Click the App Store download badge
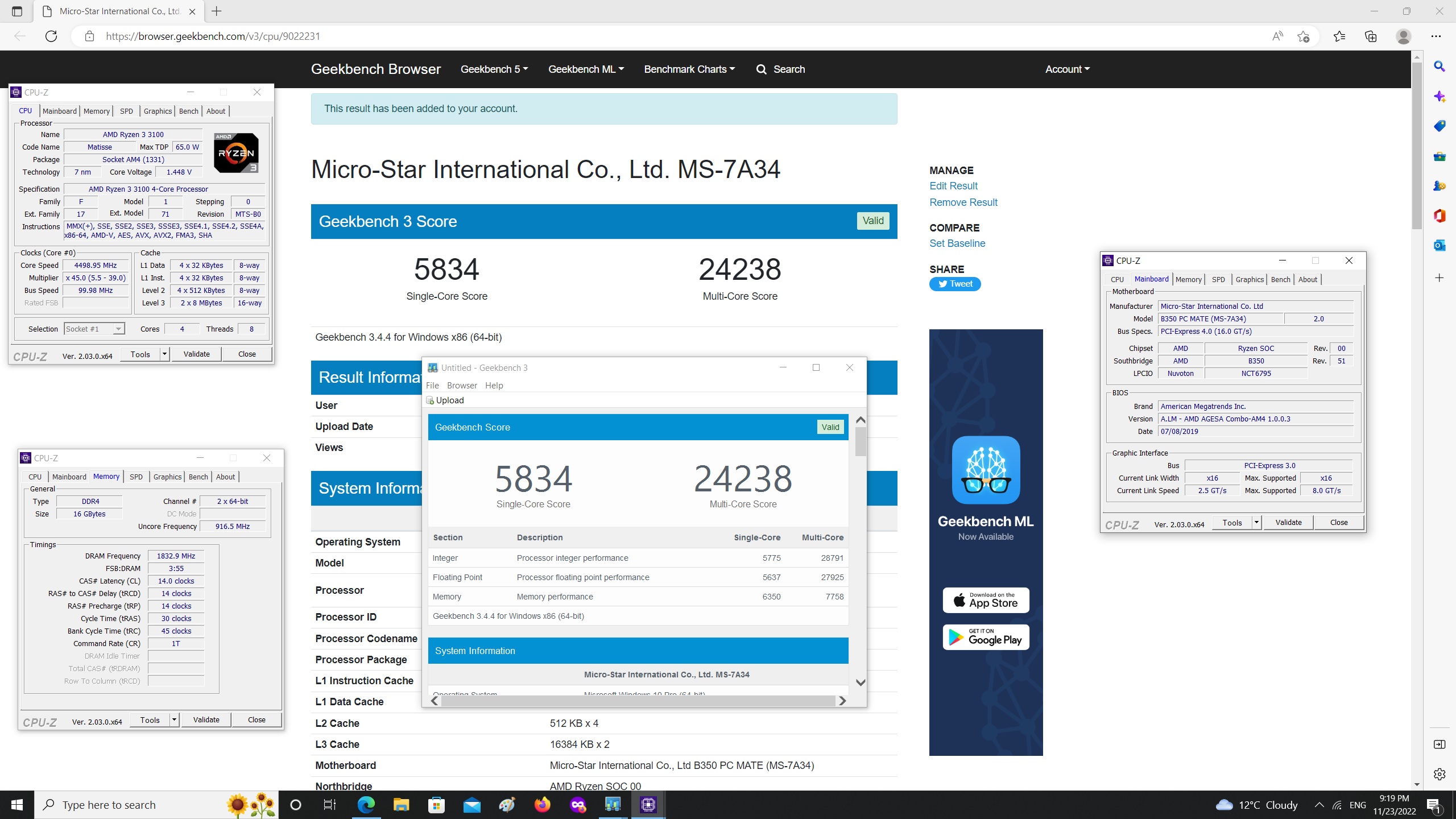 coord(986,600)
